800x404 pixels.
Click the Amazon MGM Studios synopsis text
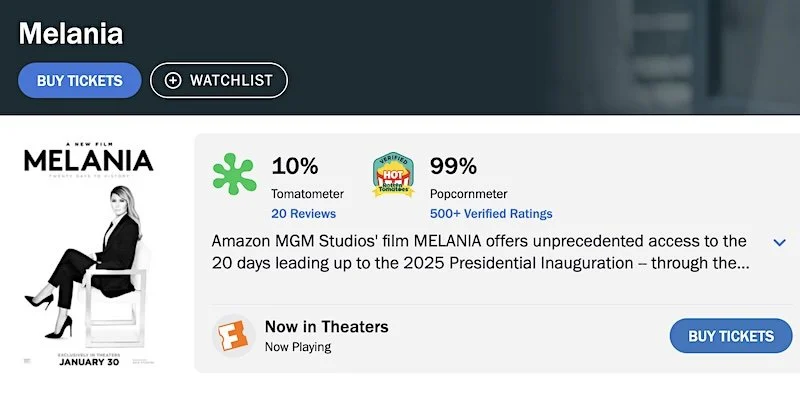(480, 252)
